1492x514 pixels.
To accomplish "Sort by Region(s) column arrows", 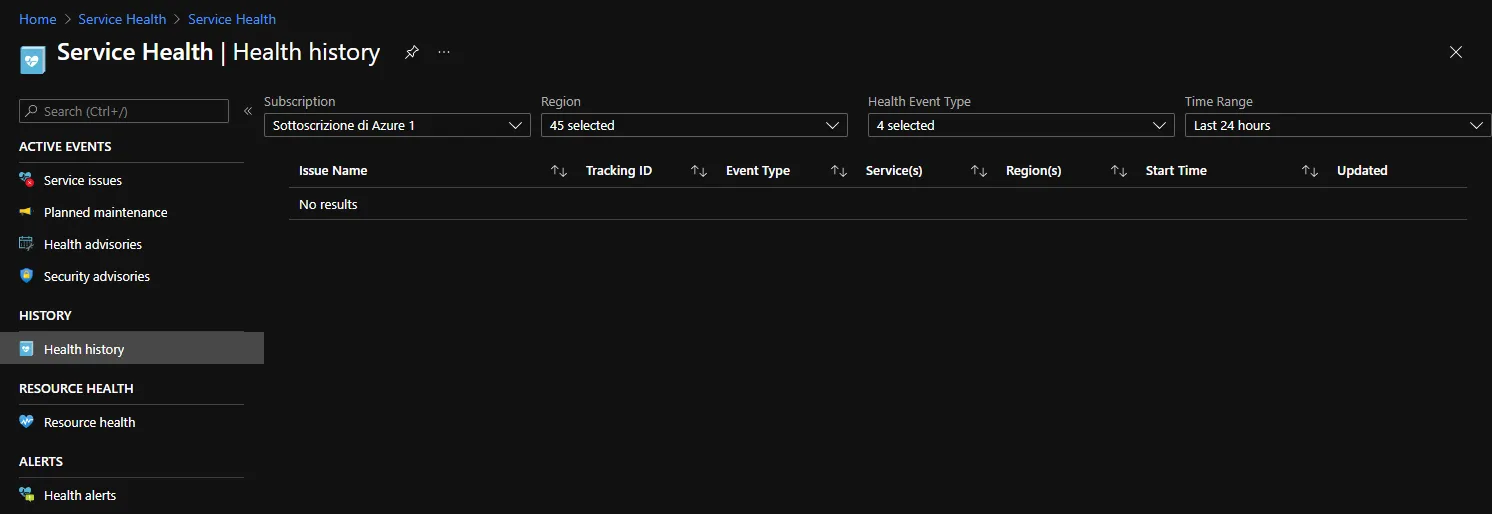I will (x=1119, y=171).
